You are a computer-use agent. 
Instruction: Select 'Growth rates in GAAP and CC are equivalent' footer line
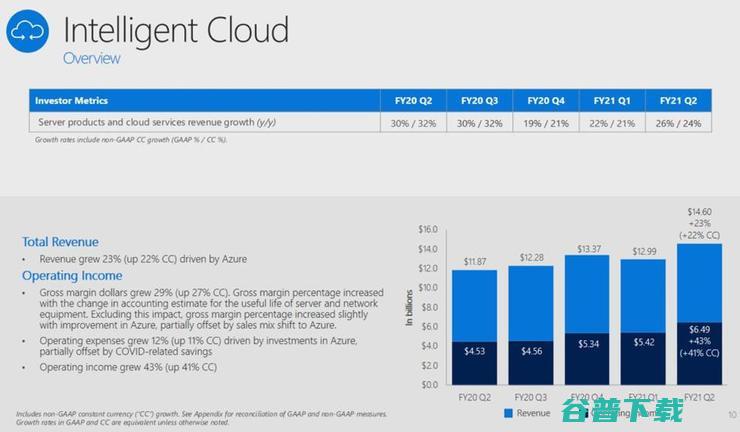tap(123, 422)
